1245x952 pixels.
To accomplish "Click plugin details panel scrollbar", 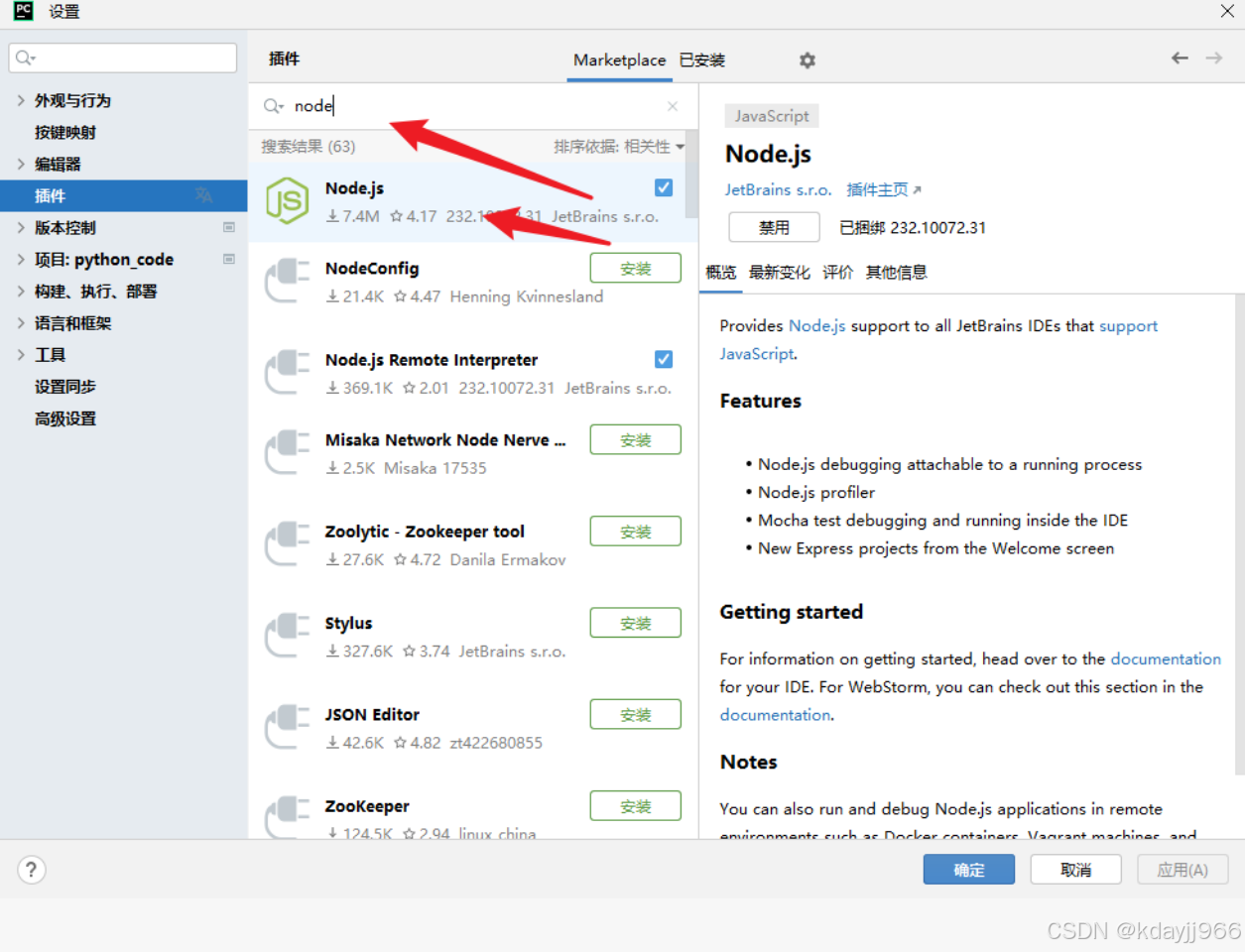I will 1239,534.
